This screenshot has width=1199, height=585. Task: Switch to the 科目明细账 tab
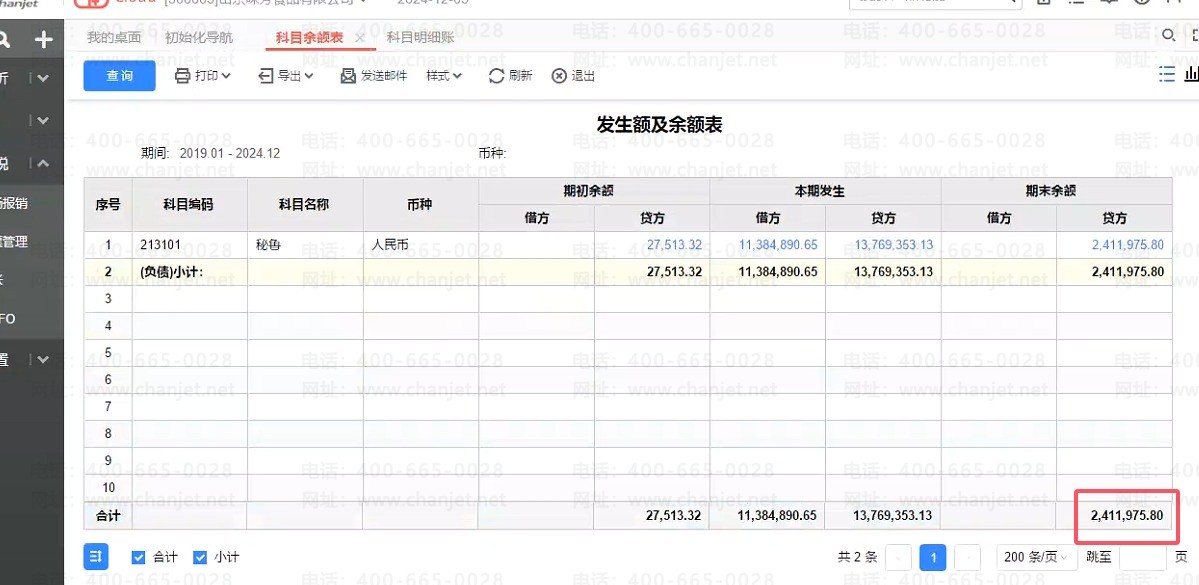point(420,37)
